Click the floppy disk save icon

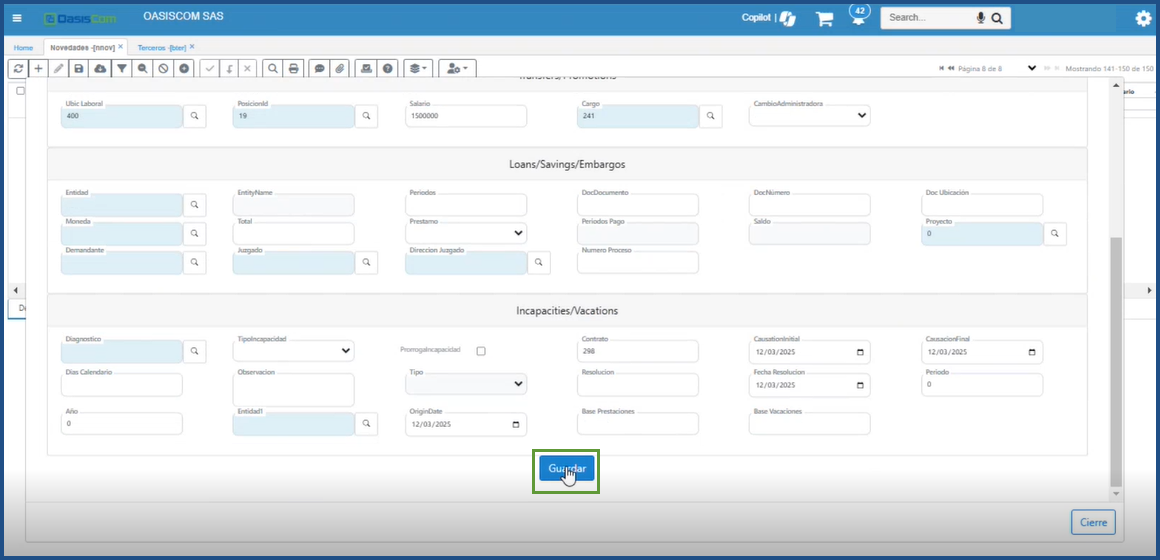point(79,68)
